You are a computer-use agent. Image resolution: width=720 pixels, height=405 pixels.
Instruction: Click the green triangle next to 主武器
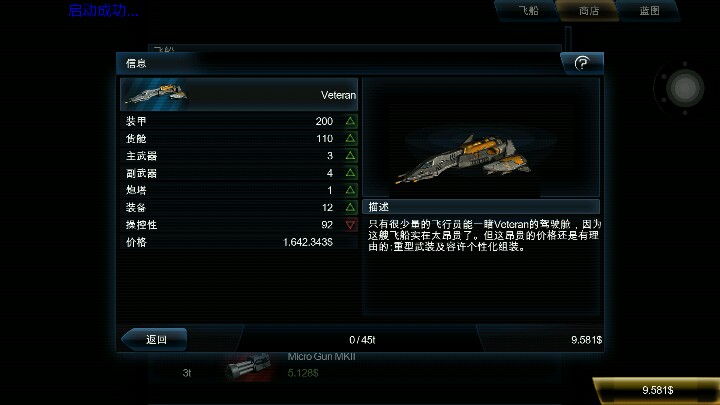350,156
